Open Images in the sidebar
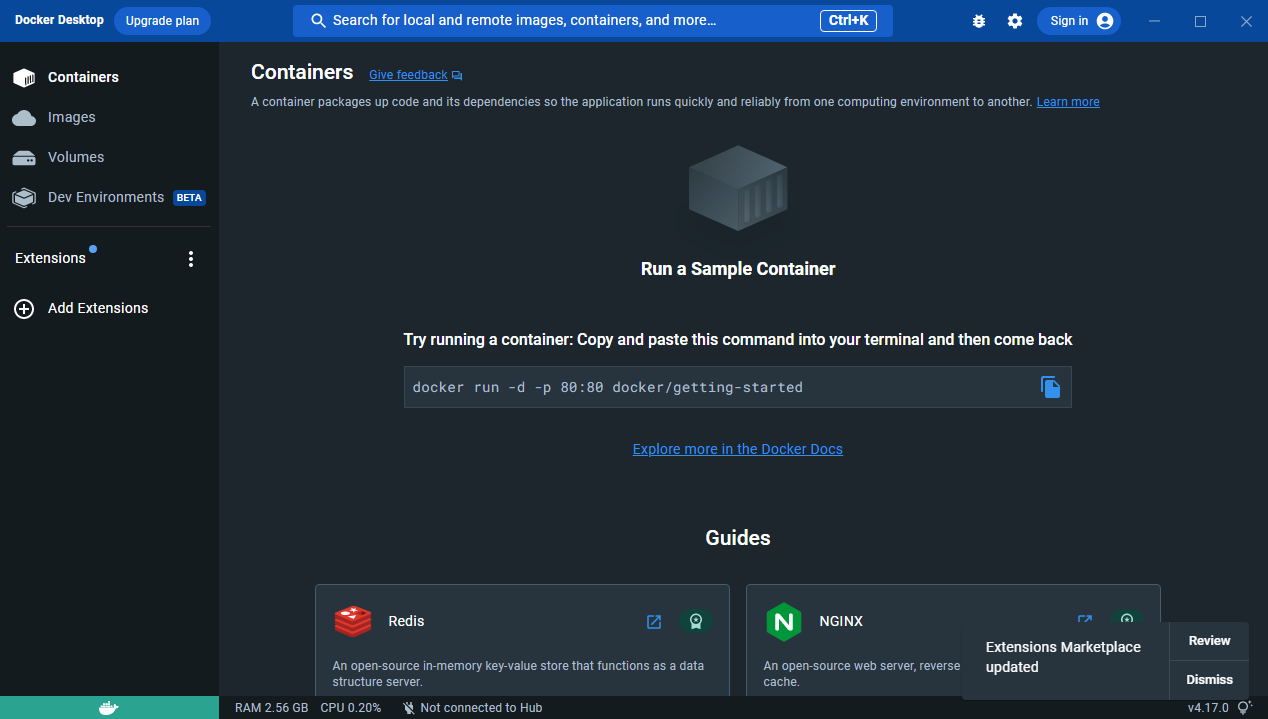The height and width of the screenshot is (719, 1268). [x=109, y=117]
